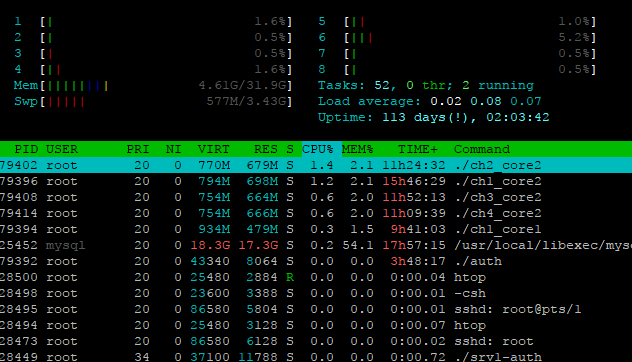Click the 4.61G/31.9G memory value

pos(243,85)
